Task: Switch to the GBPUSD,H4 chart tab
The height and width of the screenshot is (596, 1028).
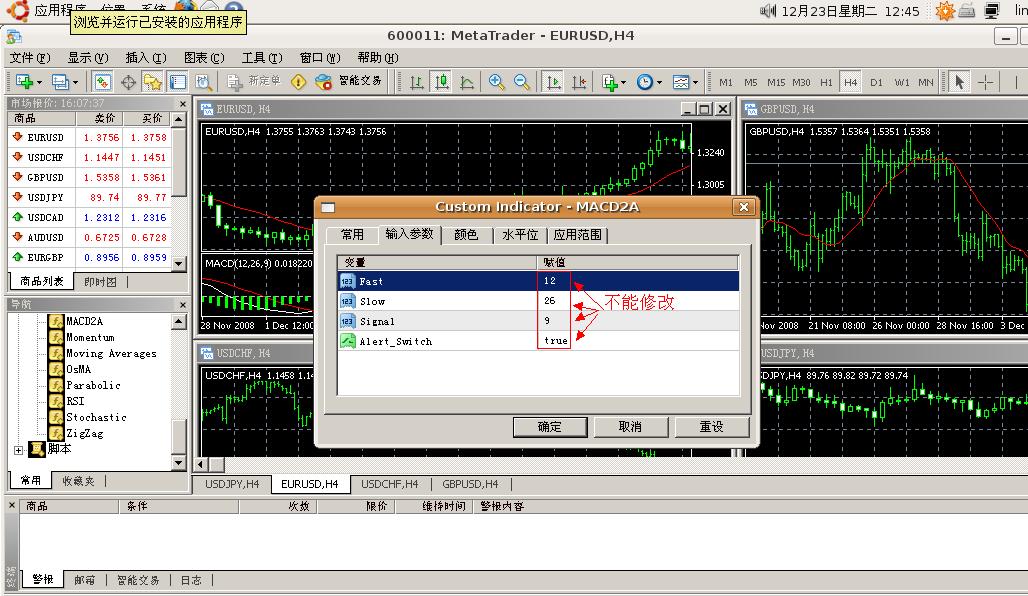Action: [x=470, y=485]
